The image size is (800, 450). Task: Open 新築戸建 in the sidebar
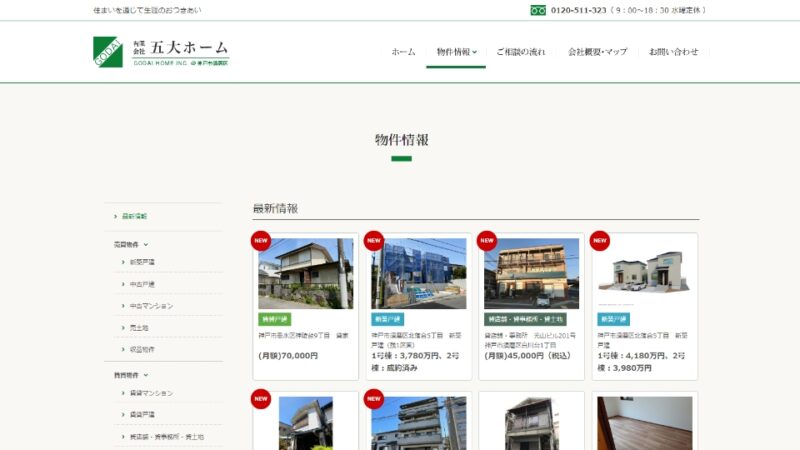click(x=142, y=262)
